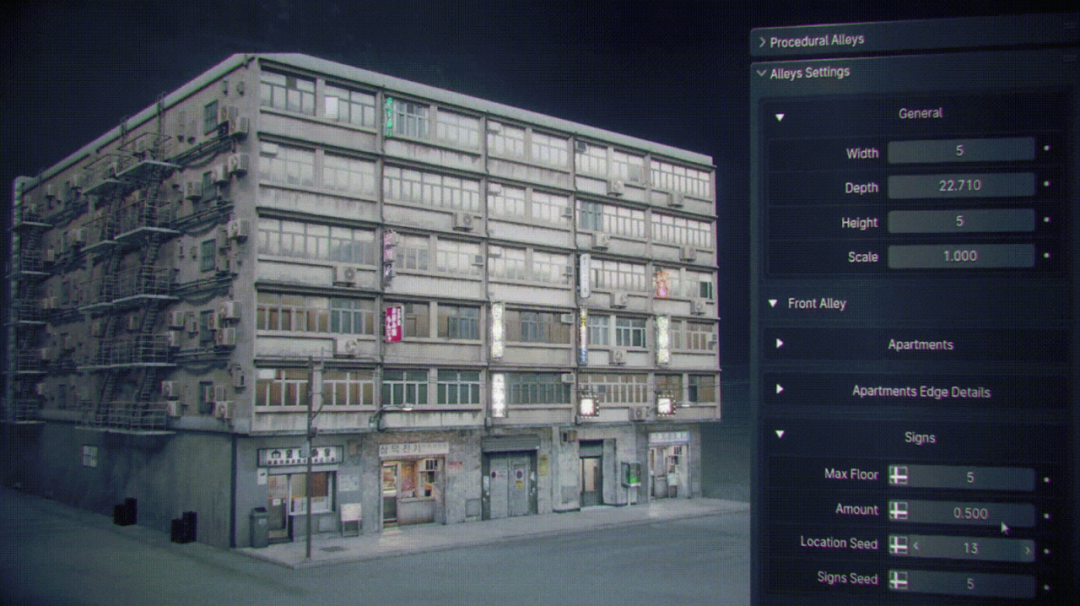This screenshot has height=606, width=1080.
Task: Click the Location Seed value 13
Action: click(x=971, y=548)
